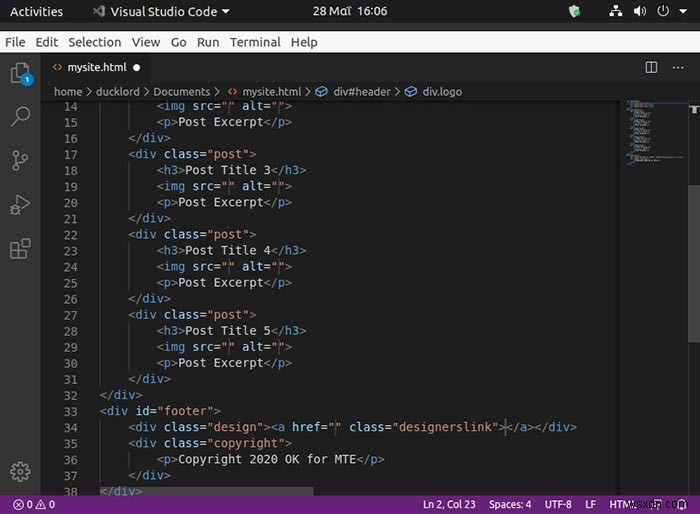The height and width of the screenshot is (514, 700).
Task: Click the text Post Title 3
Action: 228,170
